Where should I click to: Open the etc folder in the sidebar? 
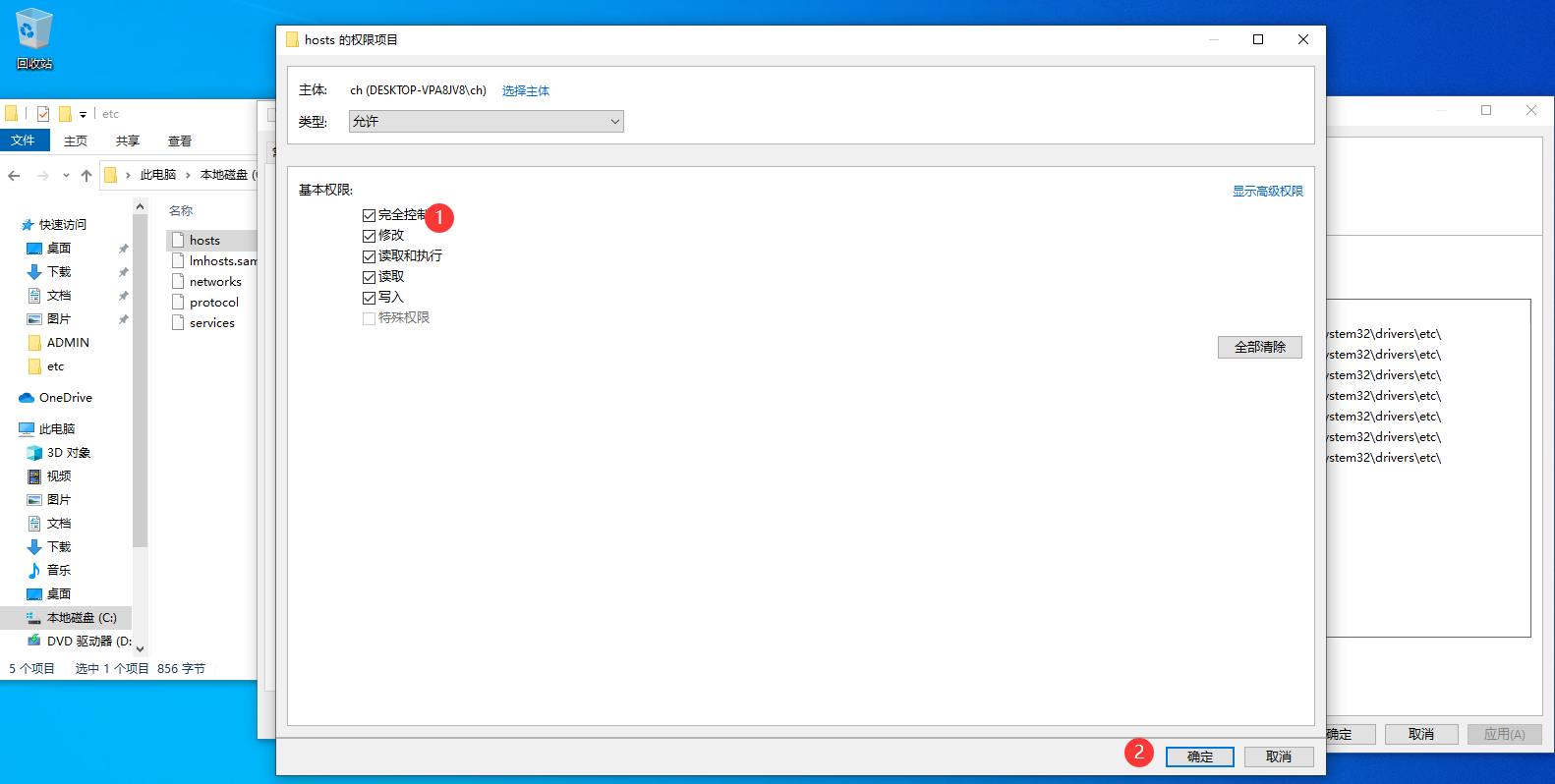tap(45, 366)
